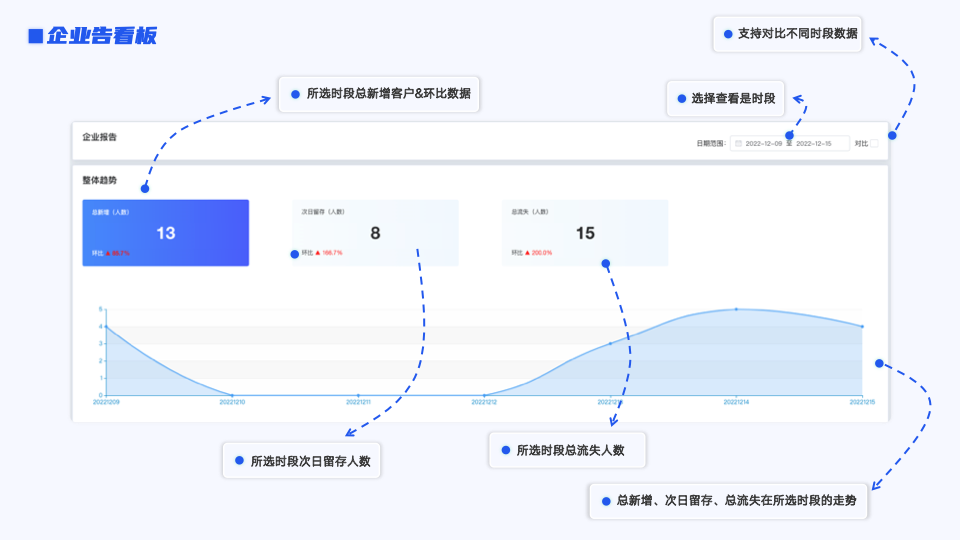
Task: Click blue dot in 所选时段总流失人数 callout
Action: tap(505, 450)
